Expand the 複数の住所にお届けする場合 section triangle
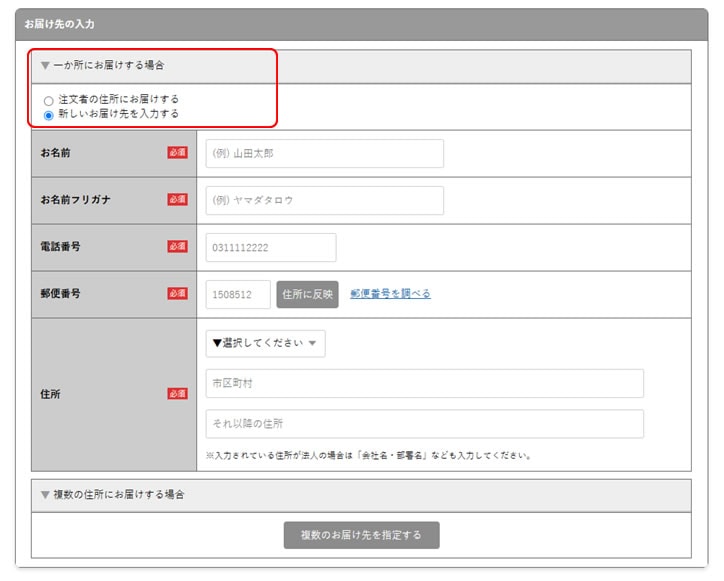 [45, 495]
